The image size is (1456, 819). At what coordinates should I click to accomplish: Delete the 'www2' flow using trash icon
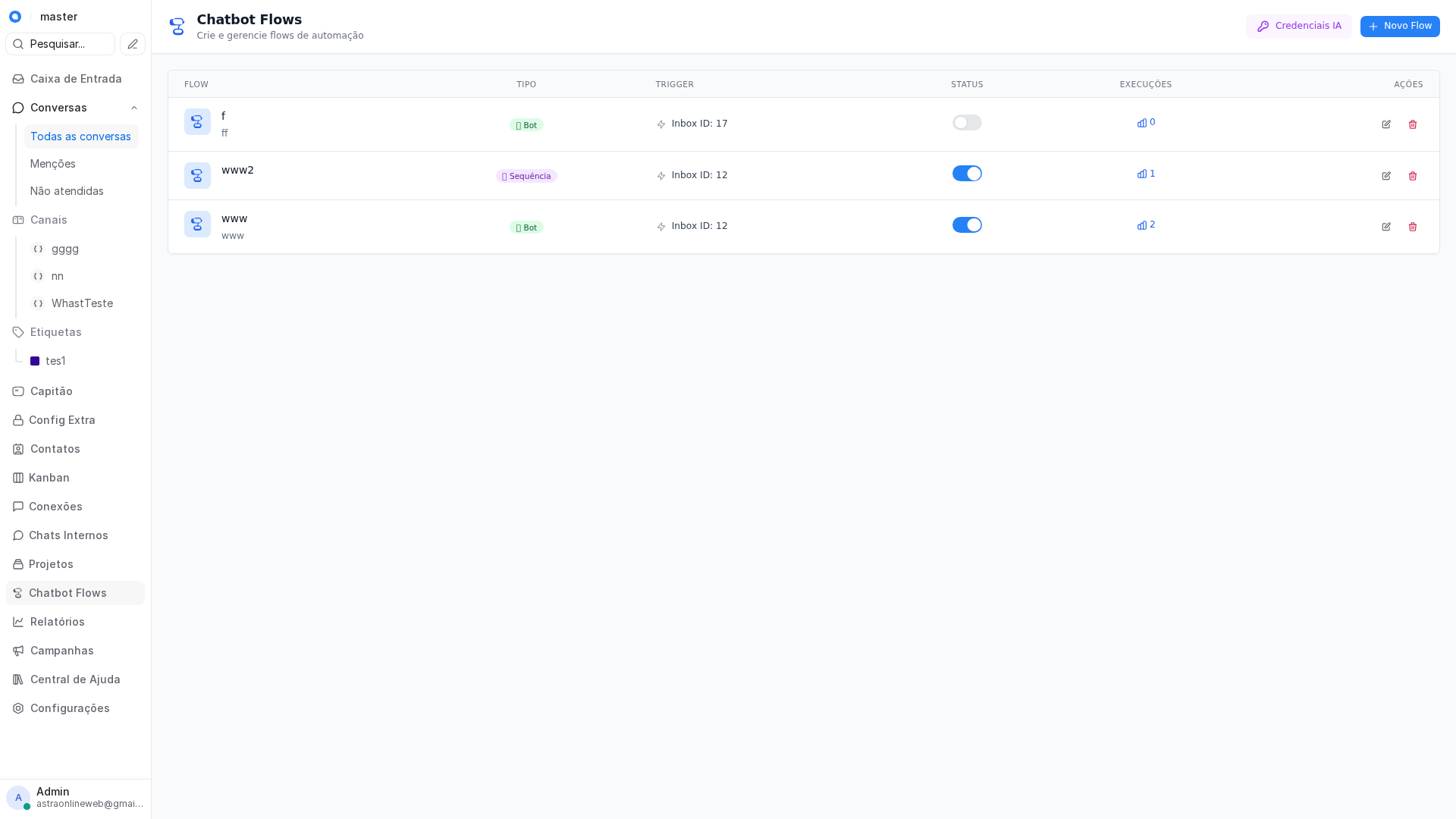(x=1413, y=175)
